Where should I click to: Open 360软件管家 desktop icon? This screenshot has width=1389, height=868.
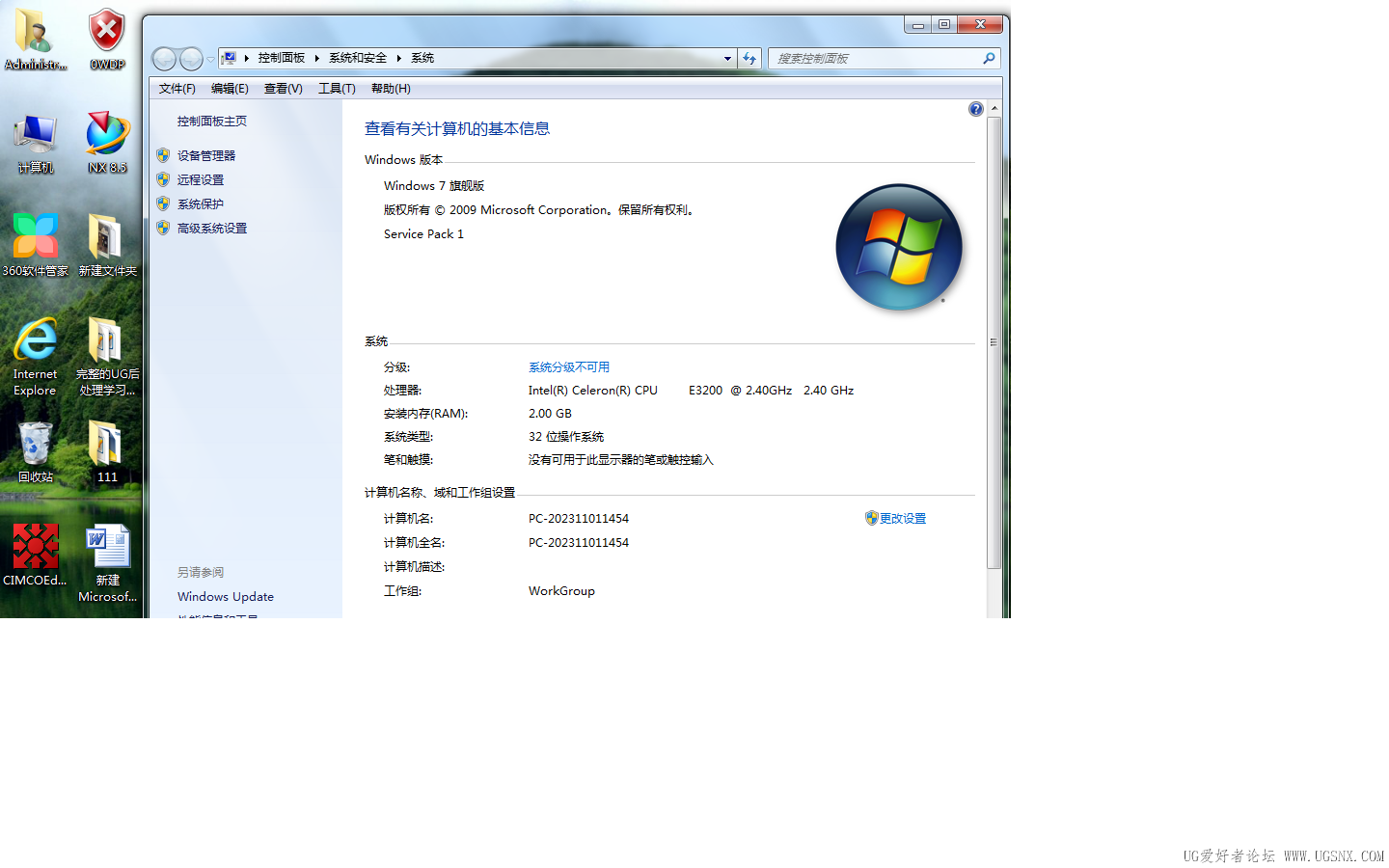click(36, 246)
